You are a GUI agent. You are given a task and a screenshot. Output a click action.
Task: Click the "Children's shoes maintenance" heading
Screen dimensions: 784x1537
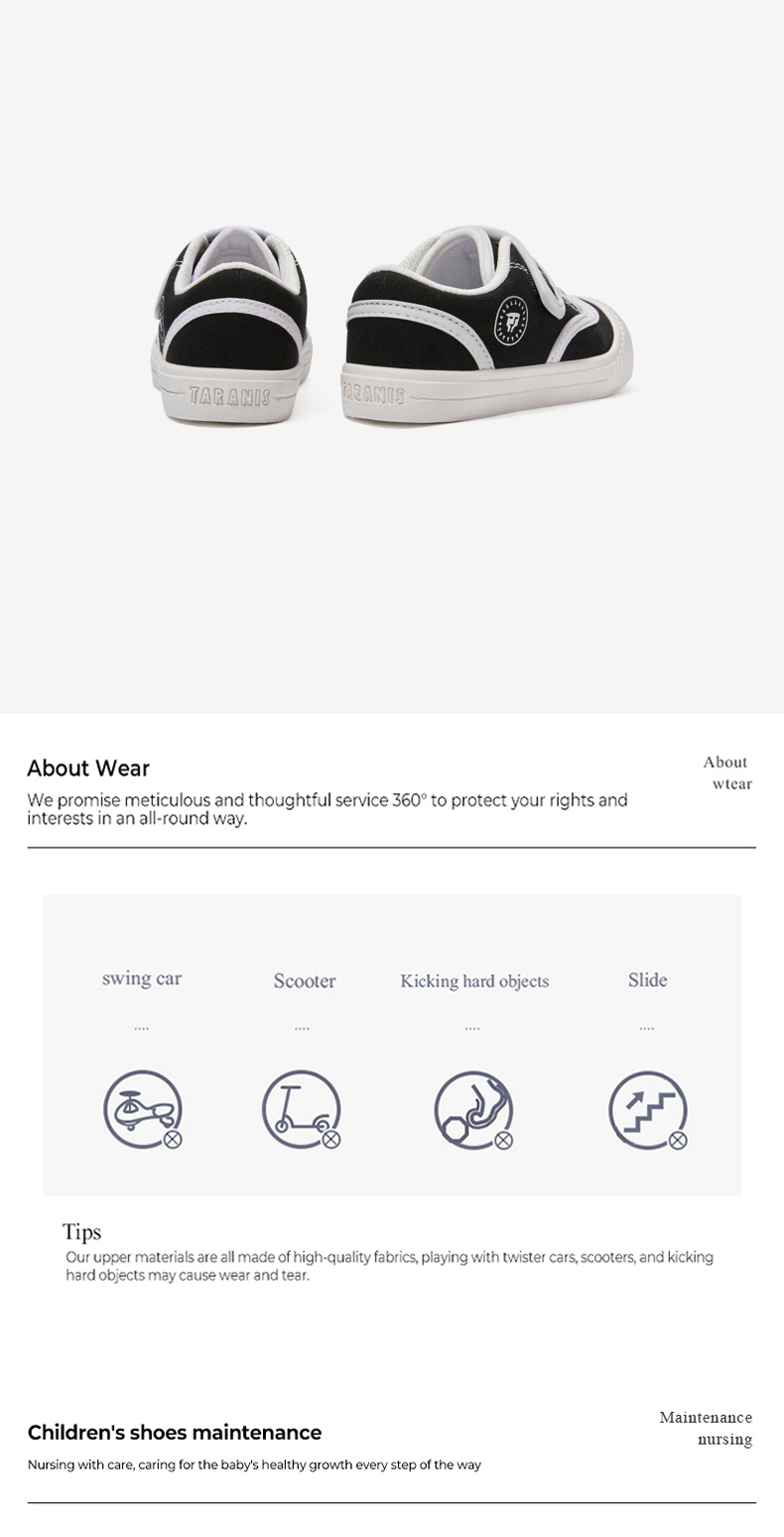click(x=175, y=1433)
